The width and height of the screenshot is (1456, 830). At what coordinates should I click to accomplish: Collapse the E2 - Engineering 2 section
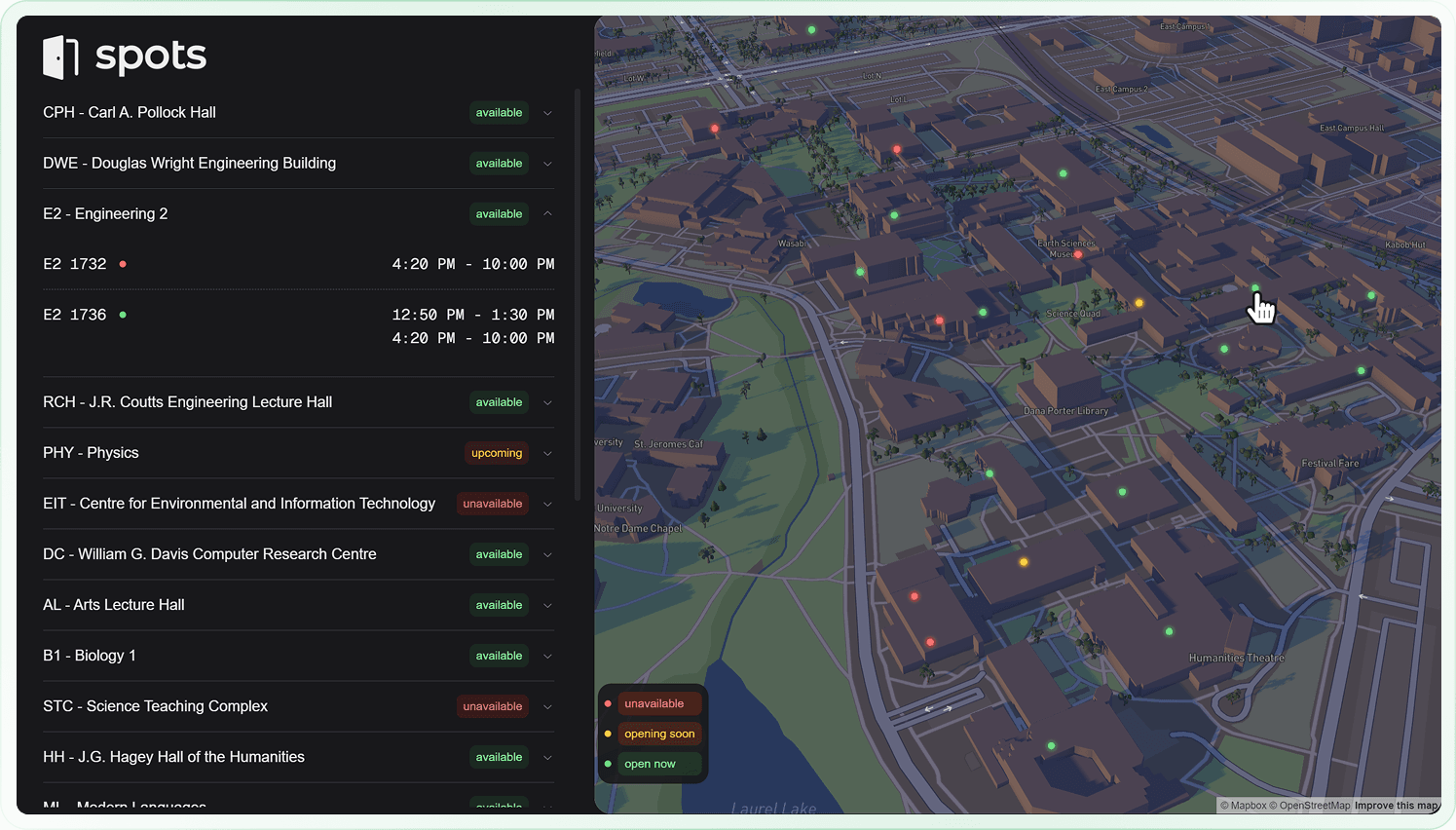547,213
